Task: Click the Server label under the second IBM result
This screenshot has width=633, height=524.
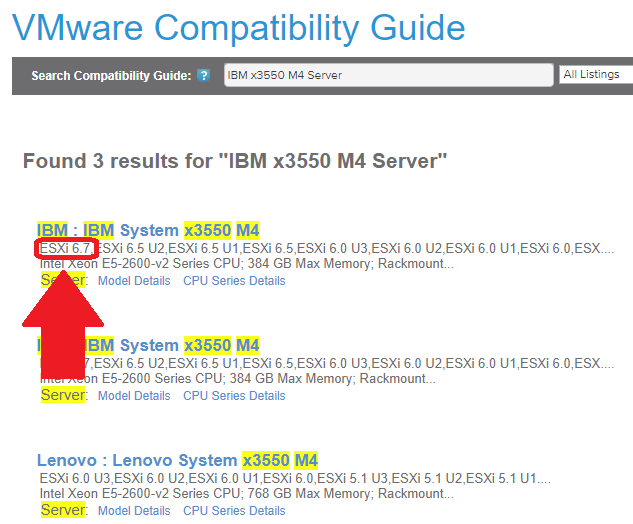Action: pyautogui.click(x=63, y=396)
